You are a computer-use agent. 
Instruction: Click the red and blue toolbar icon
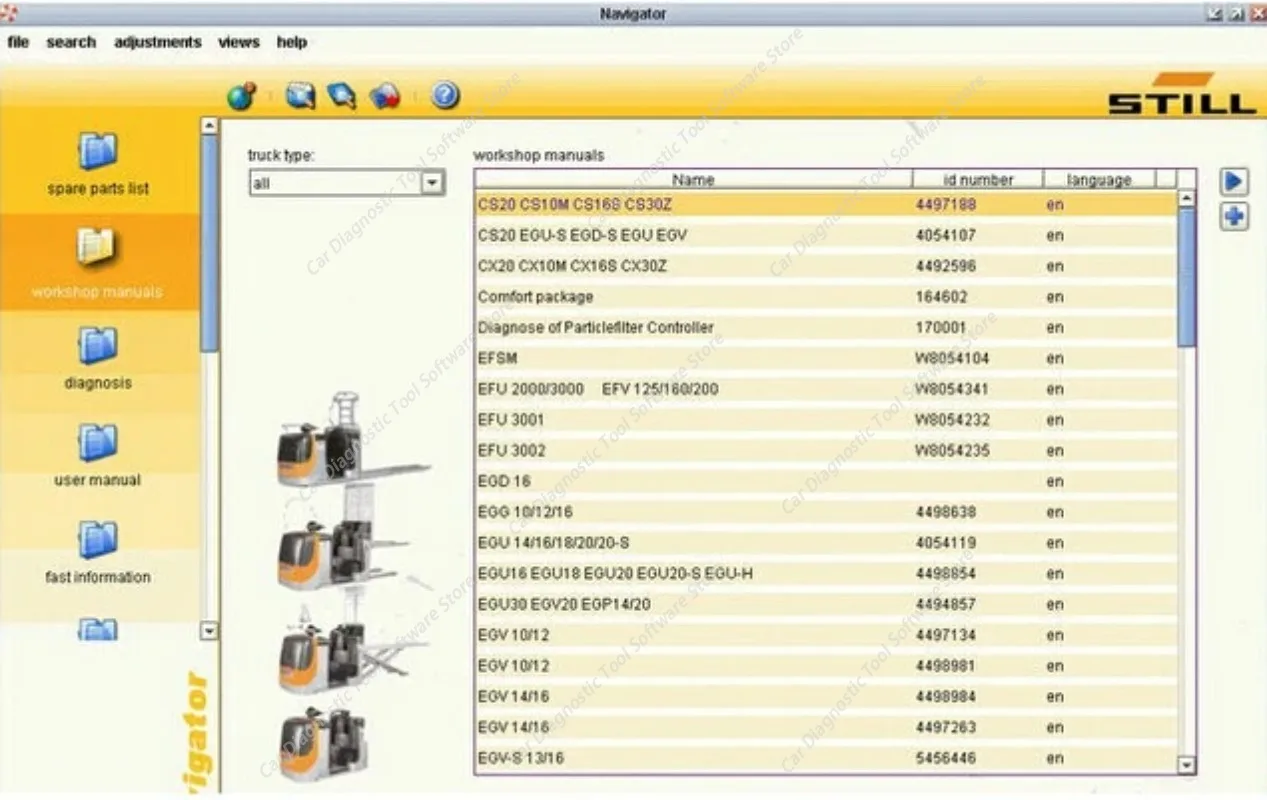(385, 96)
